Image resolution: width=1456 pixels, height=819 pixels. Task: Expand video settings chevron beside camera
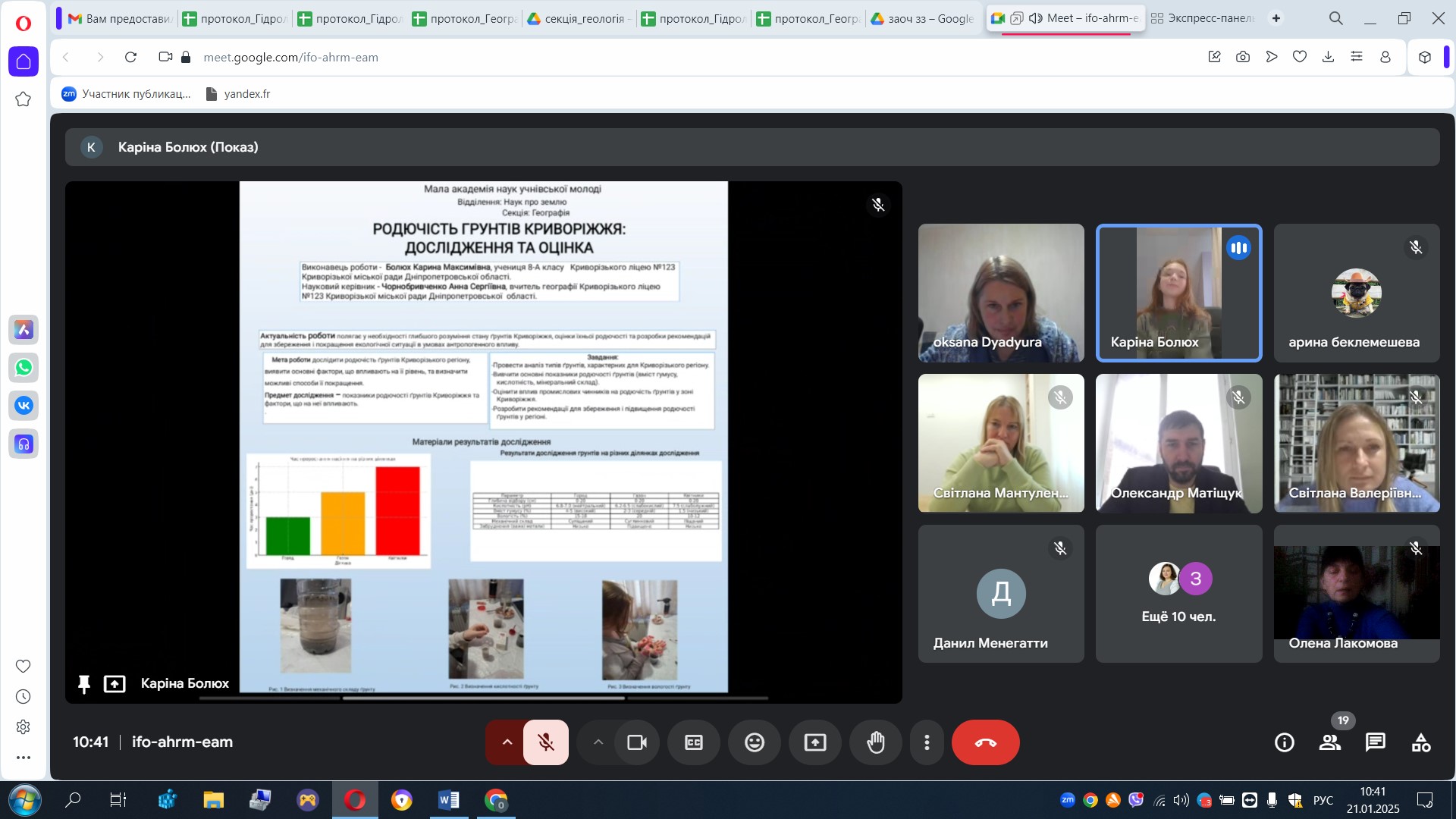click(x=598, y=742)
